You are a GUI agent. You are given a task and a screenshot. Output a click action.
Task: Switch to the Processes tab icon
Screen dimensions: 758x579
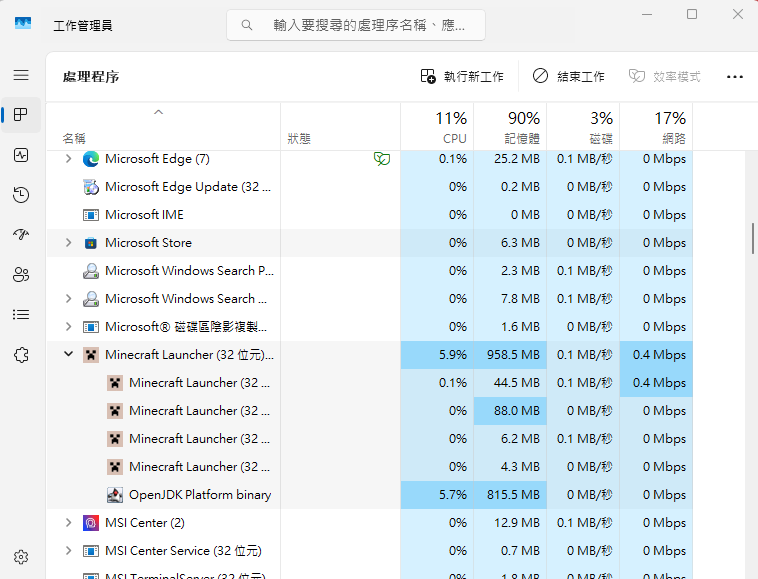point(21,115)
